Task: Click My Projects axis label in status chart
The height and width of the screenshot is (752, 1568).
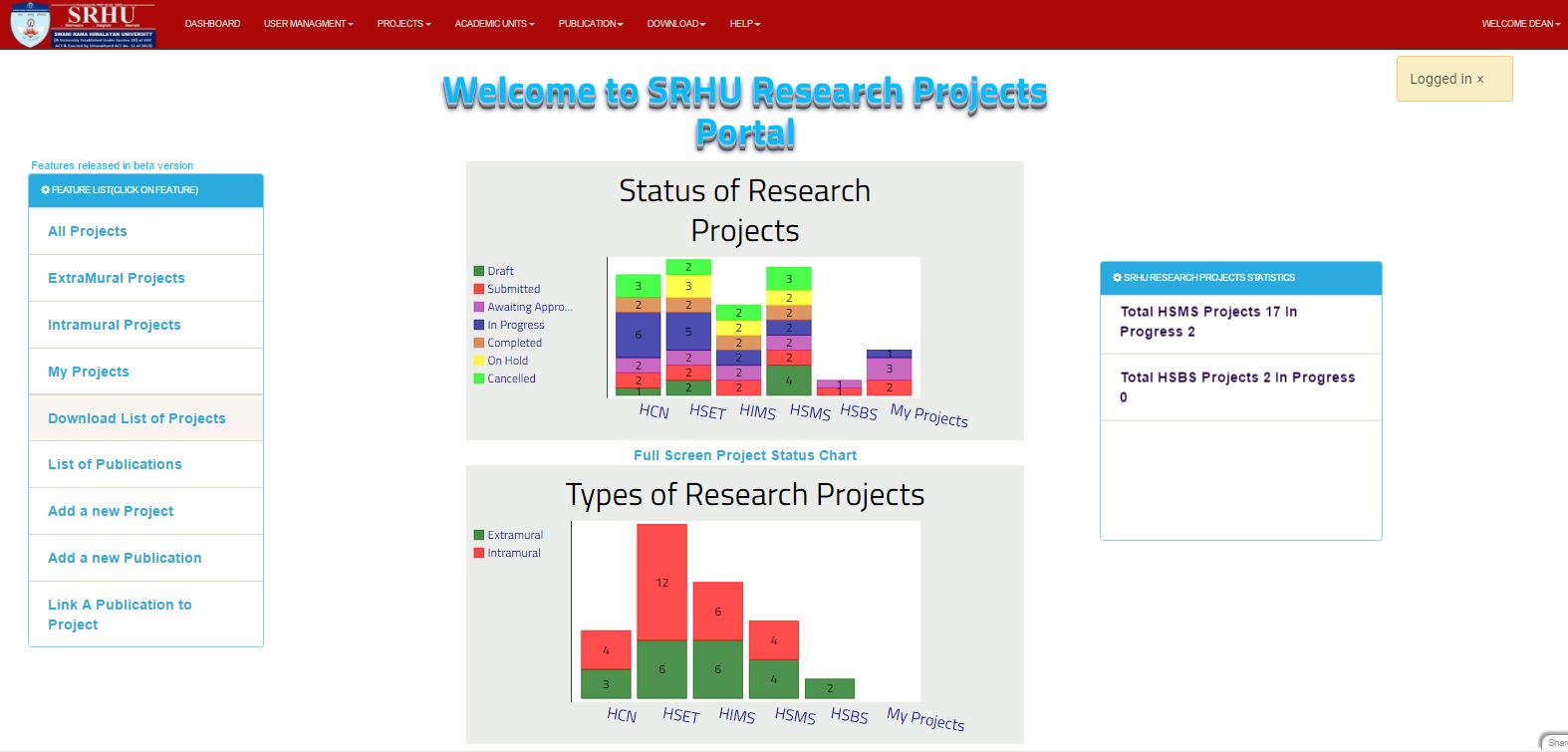Action: [x=929, y=415]
